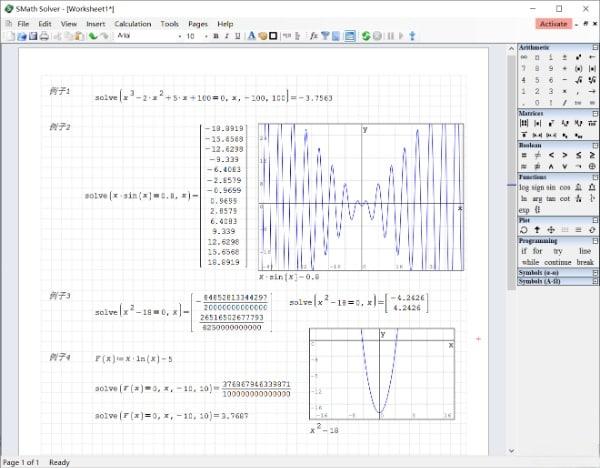Click the Save file toolbar icon
Viewport: 600px width, 468px height.
[x=32, y=36]
